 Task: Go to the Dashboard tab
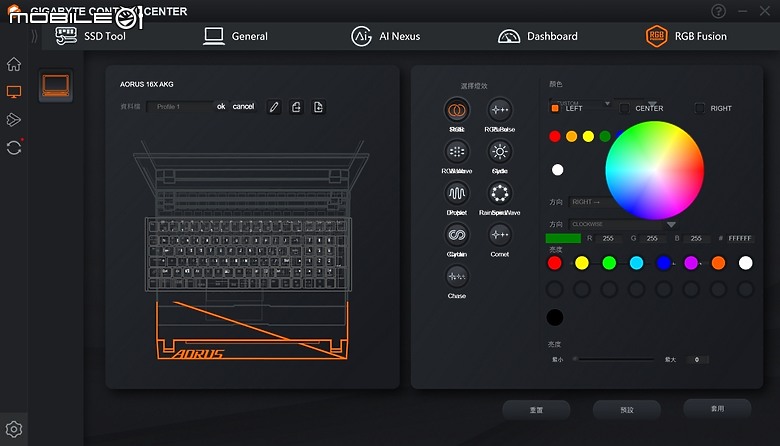(x=538, y=36)
